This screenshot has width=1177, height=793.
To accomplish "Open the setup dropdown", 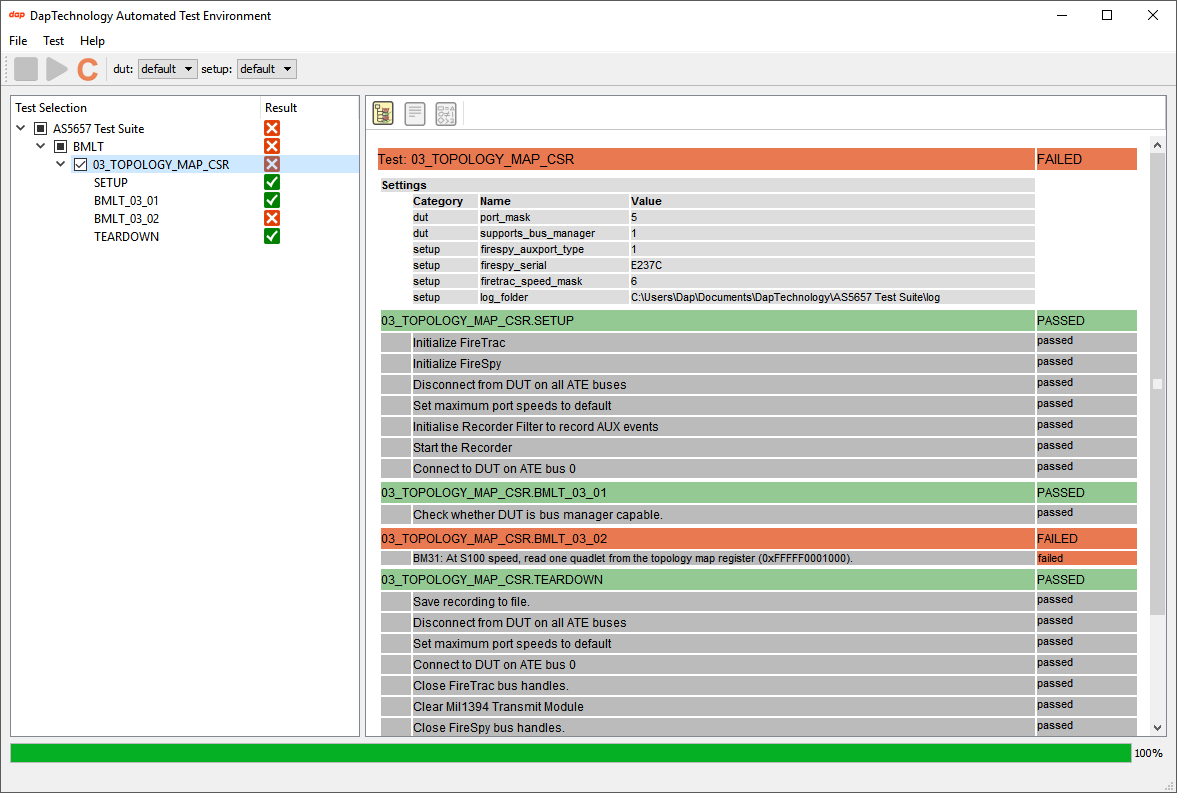I will click(266, 69).
